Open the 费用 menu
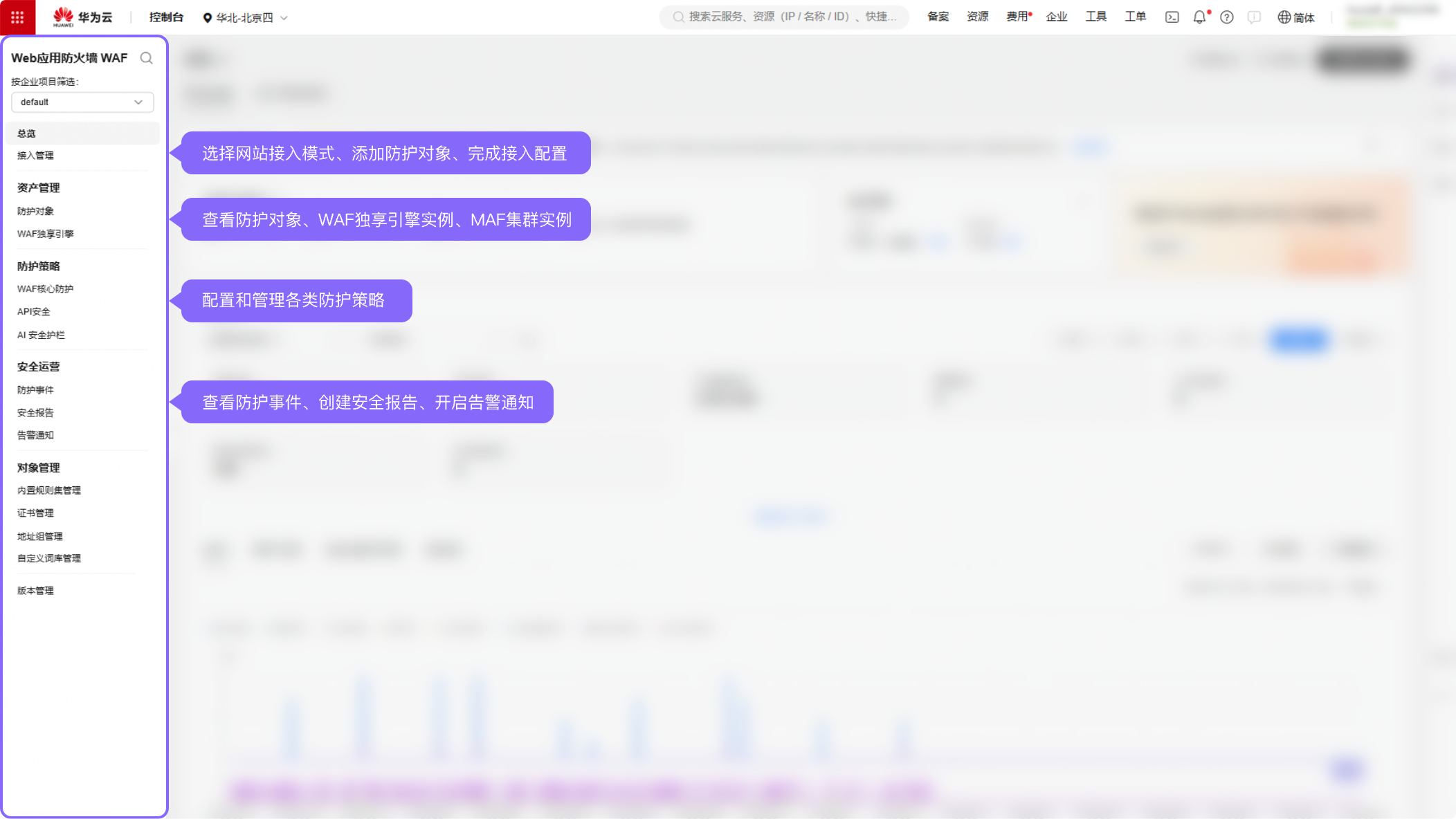1456x819 pixels. pos(1017,17)
